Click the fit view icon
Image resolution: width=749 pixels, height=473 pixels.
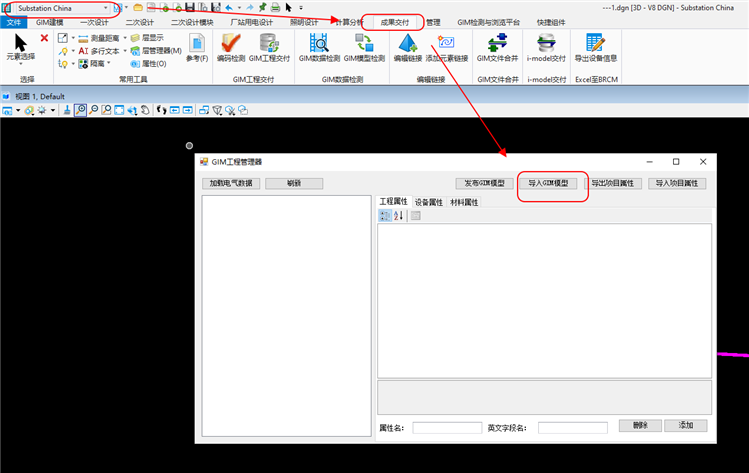tap(119, 110)
